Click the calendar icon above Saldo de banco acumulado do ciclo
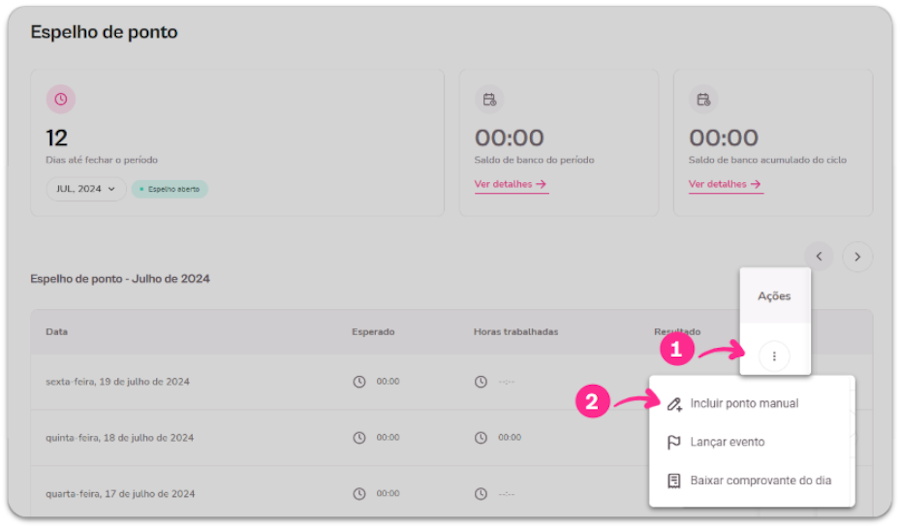The height and width of the screenshot is (526, 900). (x=704, y=99)
